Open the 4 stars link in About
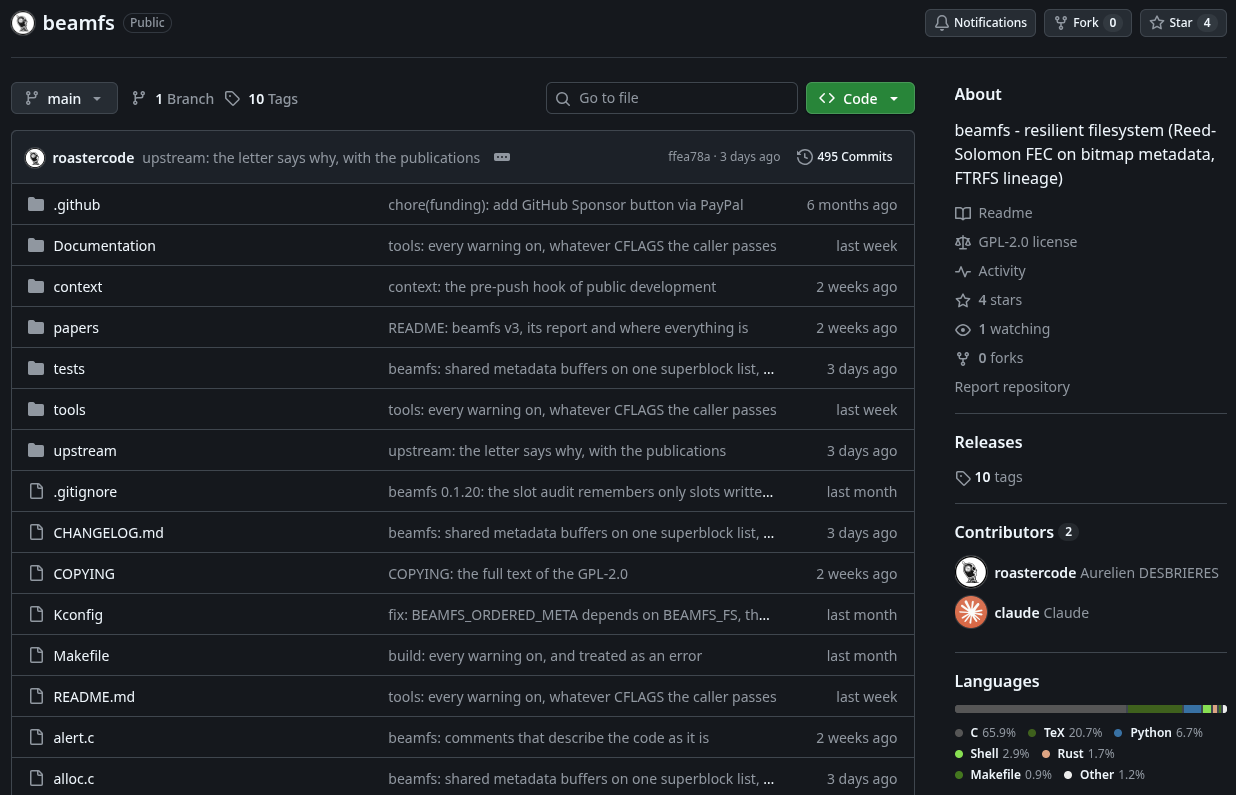Image resolution: width=1236 pixels, height=795 pixels. point(988,300)
